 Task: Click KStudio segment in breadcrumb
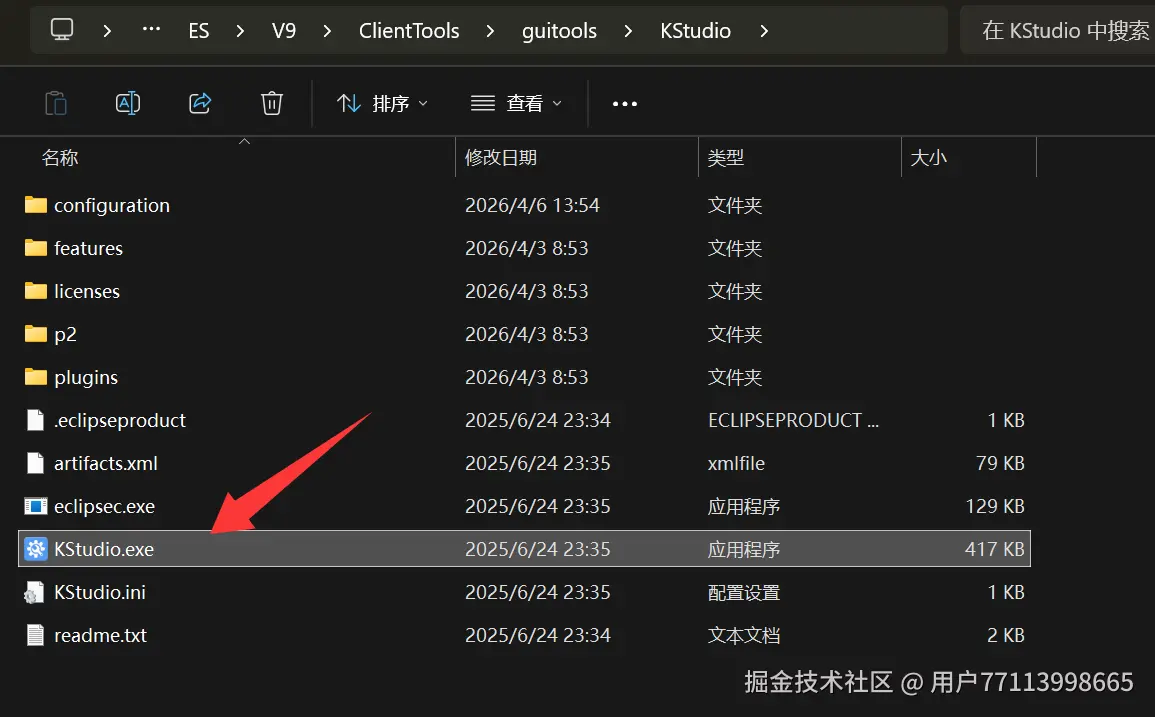pyautogui.click(x=695, y=31)
